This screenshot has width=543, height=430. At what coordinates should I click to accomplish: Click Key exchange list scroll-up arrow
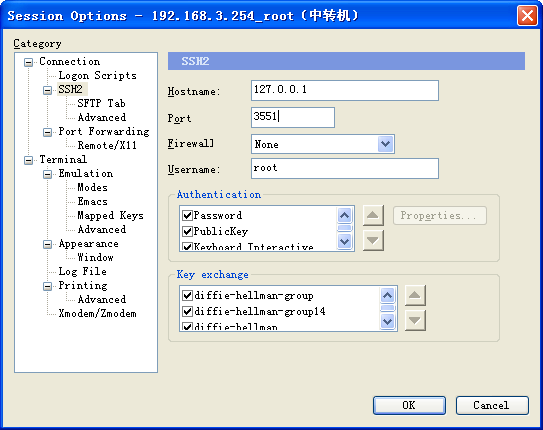[388, 295]
